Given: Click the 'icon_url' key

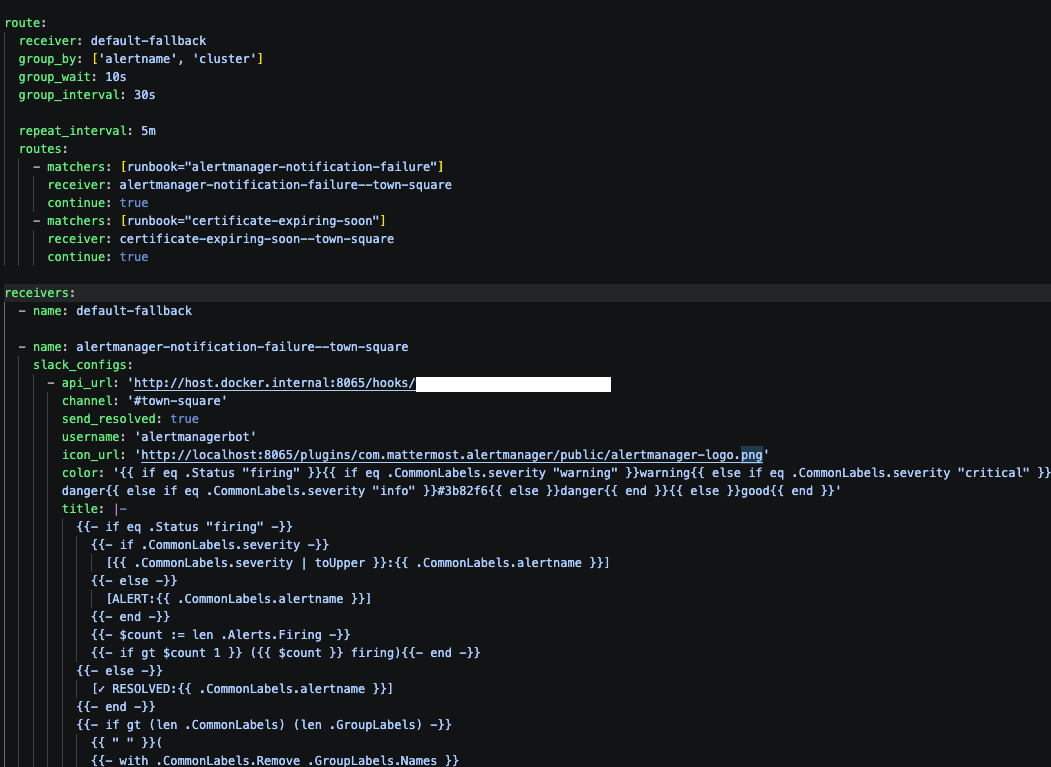Looking at the screenshot, I should pyautogui.click(x=91, y=455).
